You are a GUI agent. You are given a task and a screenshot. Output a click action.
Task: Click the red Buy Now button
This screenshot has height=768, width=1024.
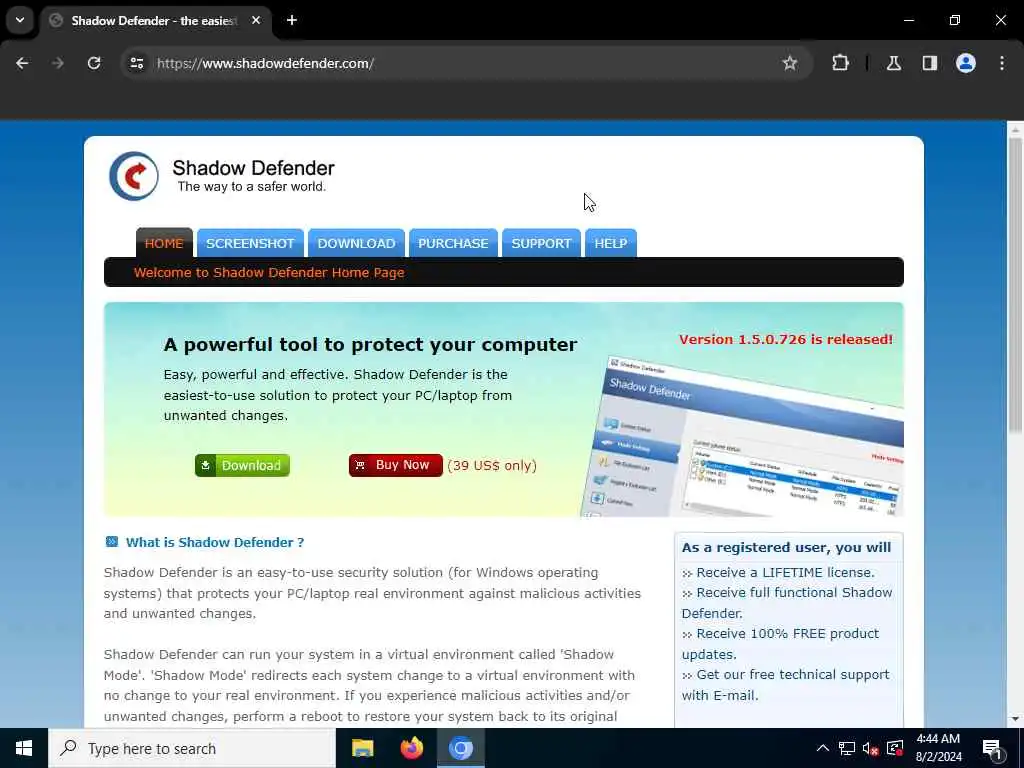pyautogui.click(x=395, y=465)
